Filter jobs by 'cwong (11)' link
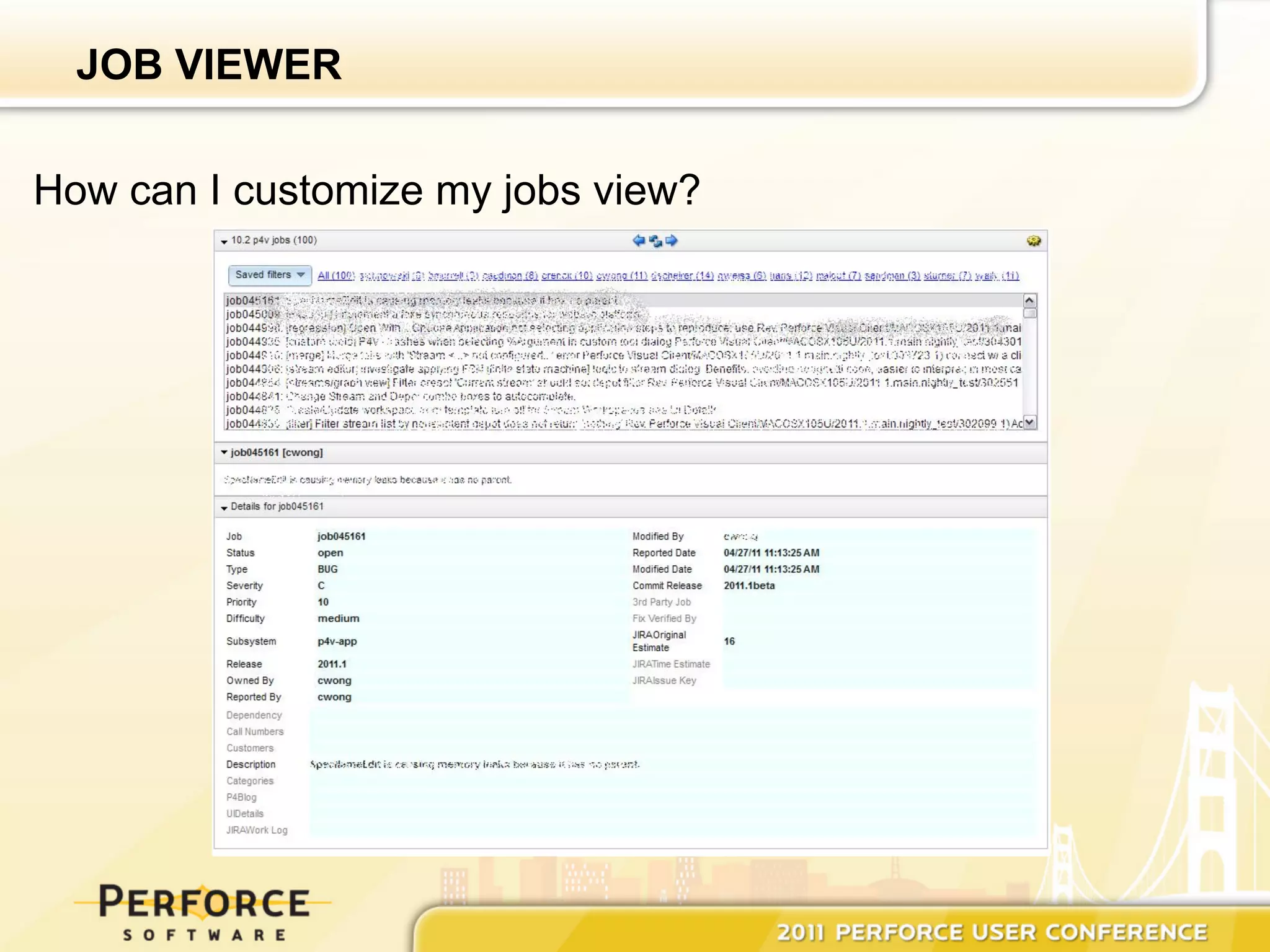 (621, 276)
